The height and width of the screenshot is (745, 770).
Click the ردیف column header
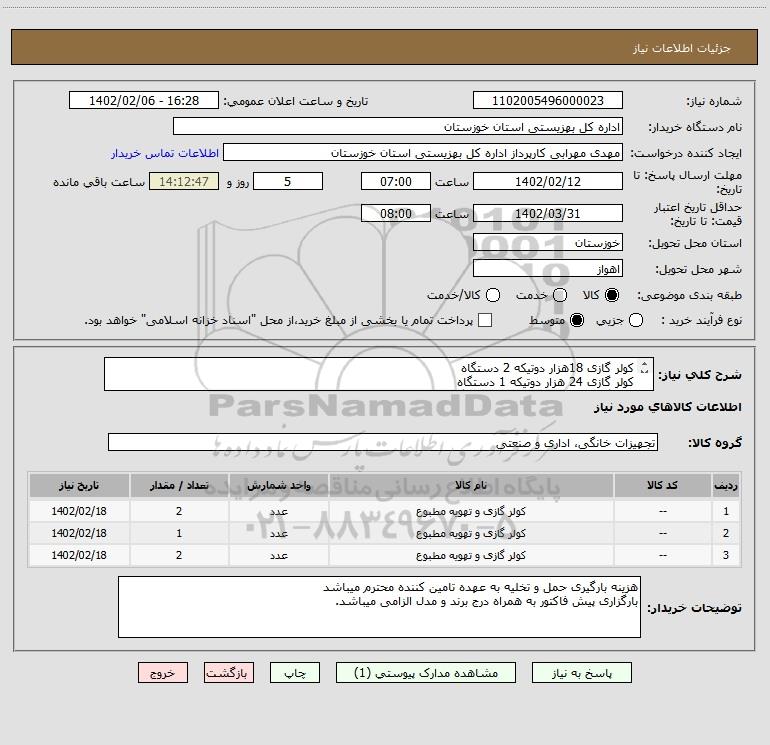coord(726,486)
